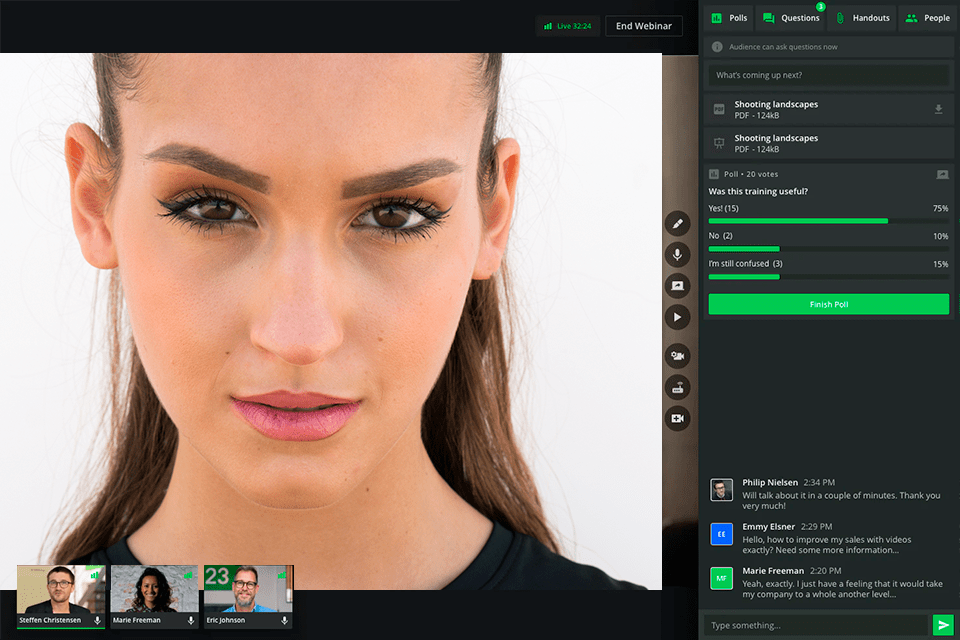Viewport: 960px width, 640px height.
Task: Mute Eric Johnson's microphone
Action: (x=283, y=620)
